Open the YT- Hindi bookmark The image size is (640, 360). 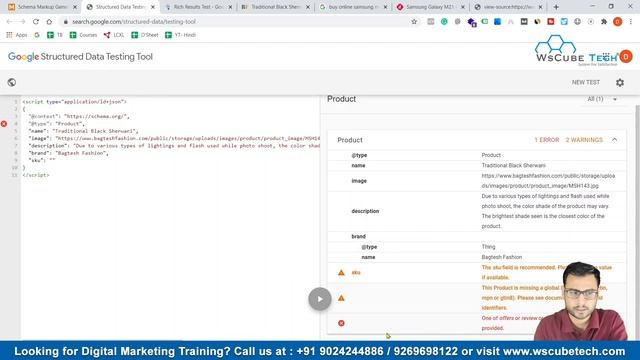pyautogui.click(x=180, y=35)
